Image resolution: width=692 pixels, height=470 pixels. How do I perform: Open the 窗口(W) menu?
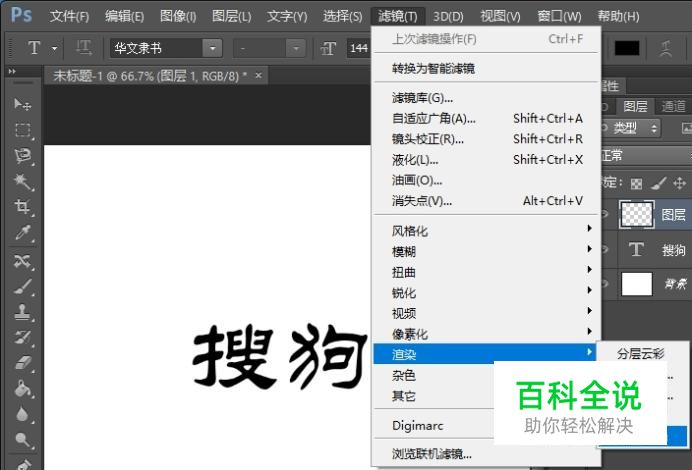[x=559, y=16]
